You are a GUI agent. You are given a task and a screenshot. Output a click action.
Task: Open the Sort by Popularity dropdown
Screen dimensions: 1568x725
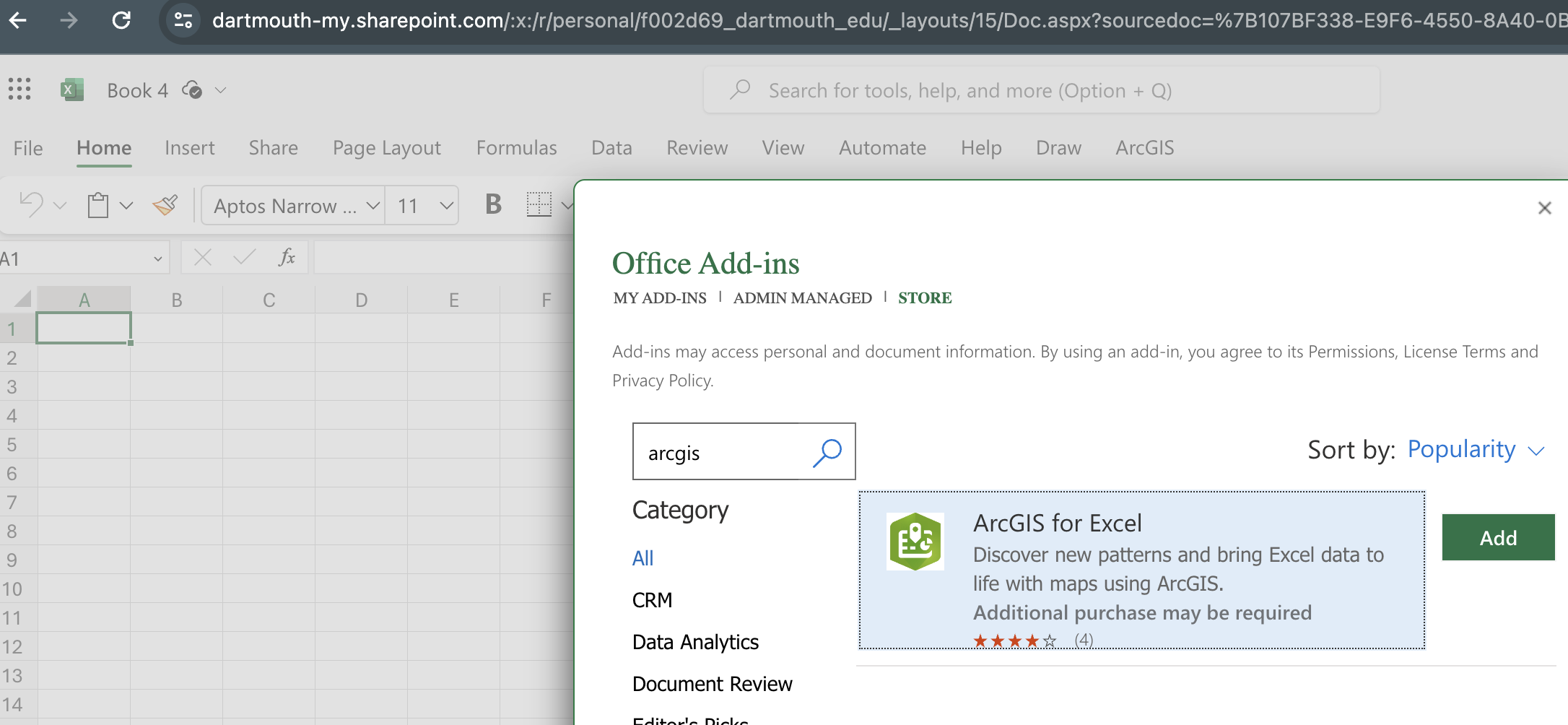click(1476, 450)
